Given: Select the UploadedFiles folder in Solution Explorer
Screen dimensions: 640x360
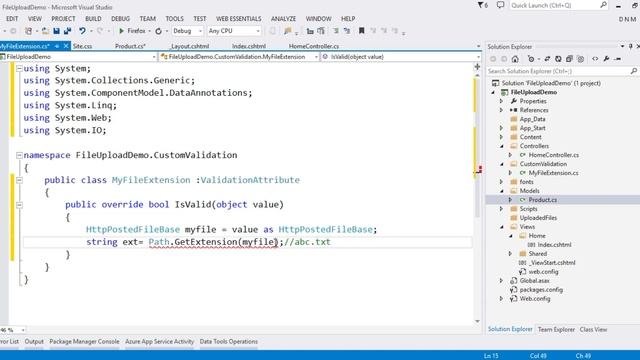Looking at the screenshot, I should 538,218.
